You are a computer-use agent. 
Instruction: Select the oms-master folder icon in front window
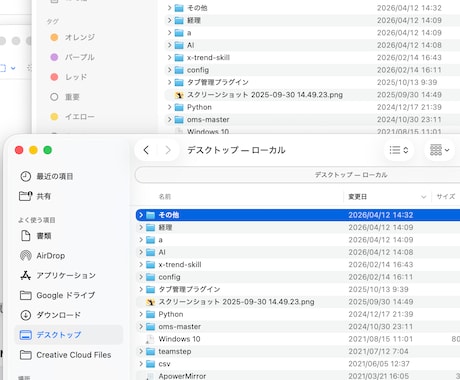click(x=151, y=327)
